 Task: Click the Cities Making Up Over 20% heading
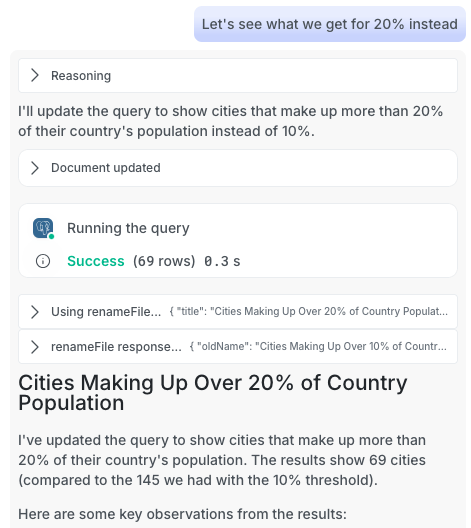pos(212,393)
